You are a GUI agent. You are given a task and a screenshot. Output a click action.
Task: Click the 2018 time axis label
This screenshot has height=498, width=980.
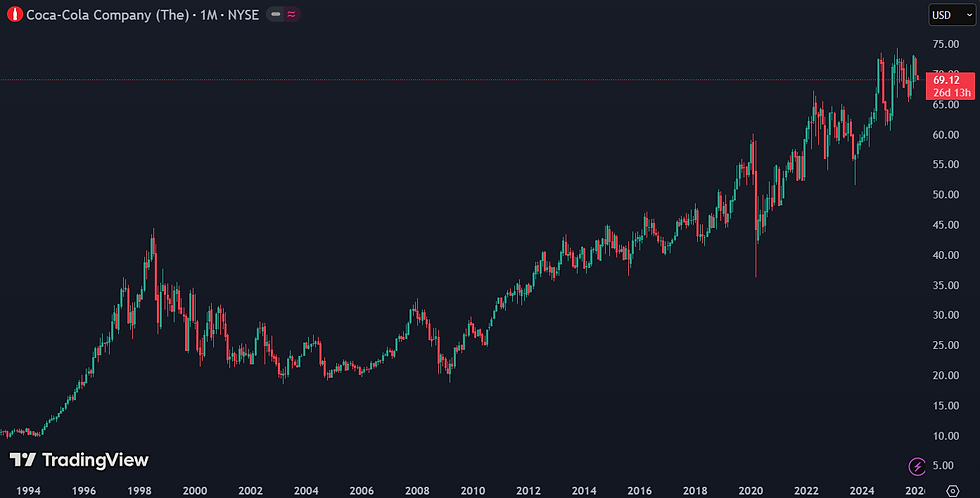click(695, 491)
